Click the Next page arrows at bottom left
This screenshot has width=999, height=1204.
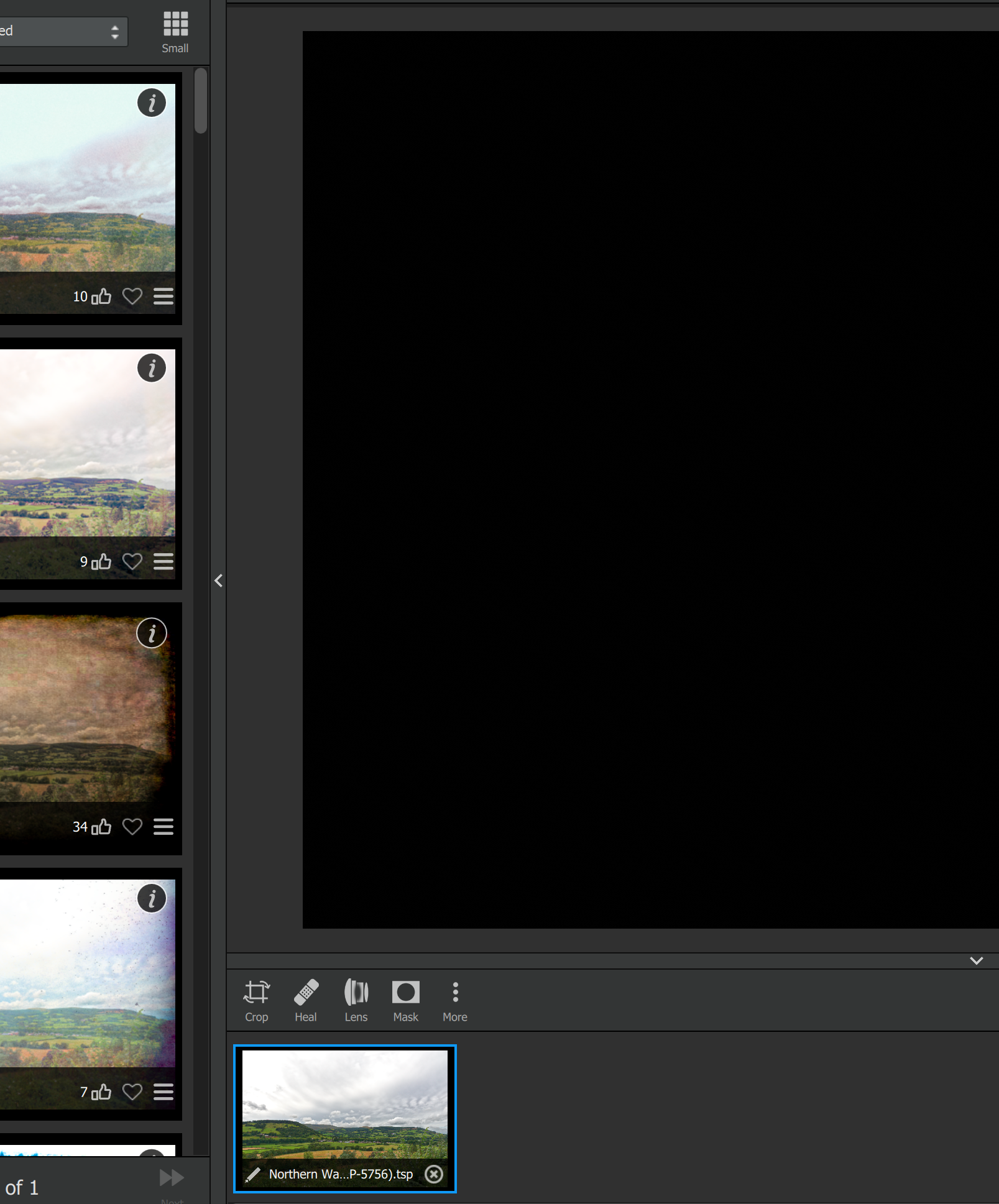pos(170,1175)
